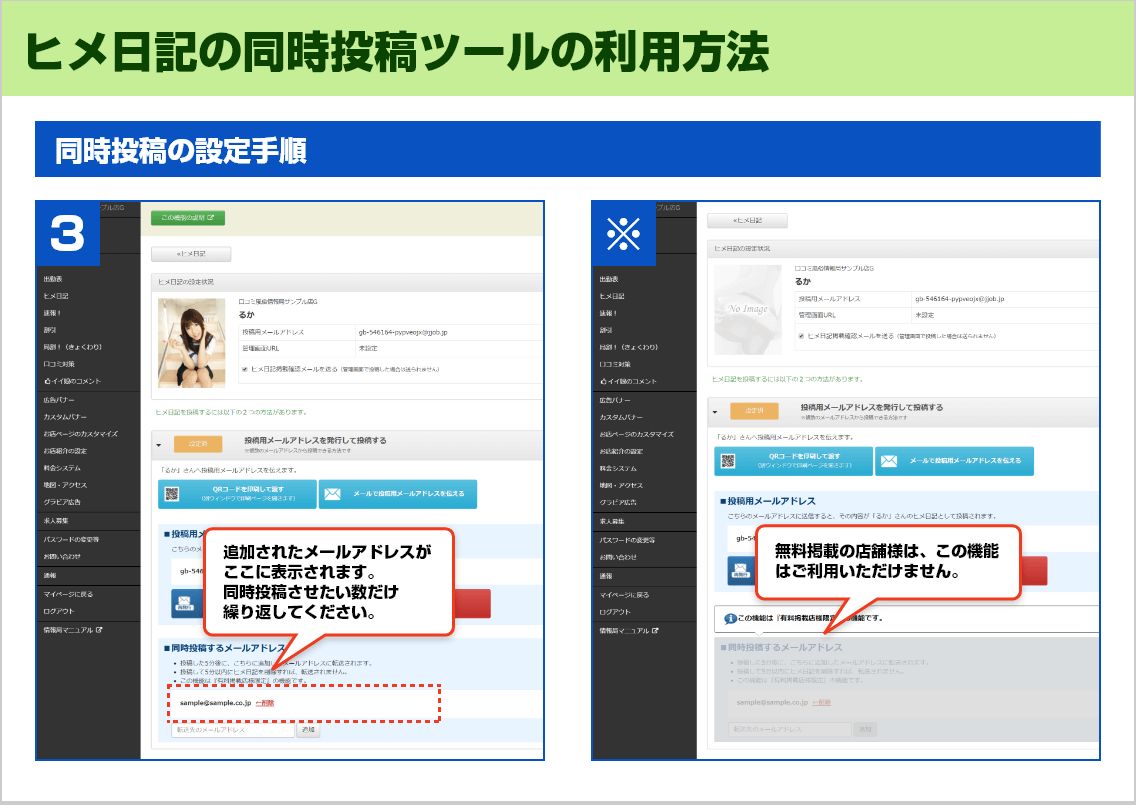Collapse the 投稿用メールアドレス section arrow in step 3 panel
This screenshot has height=805, width=1136.
coord(159,443)
